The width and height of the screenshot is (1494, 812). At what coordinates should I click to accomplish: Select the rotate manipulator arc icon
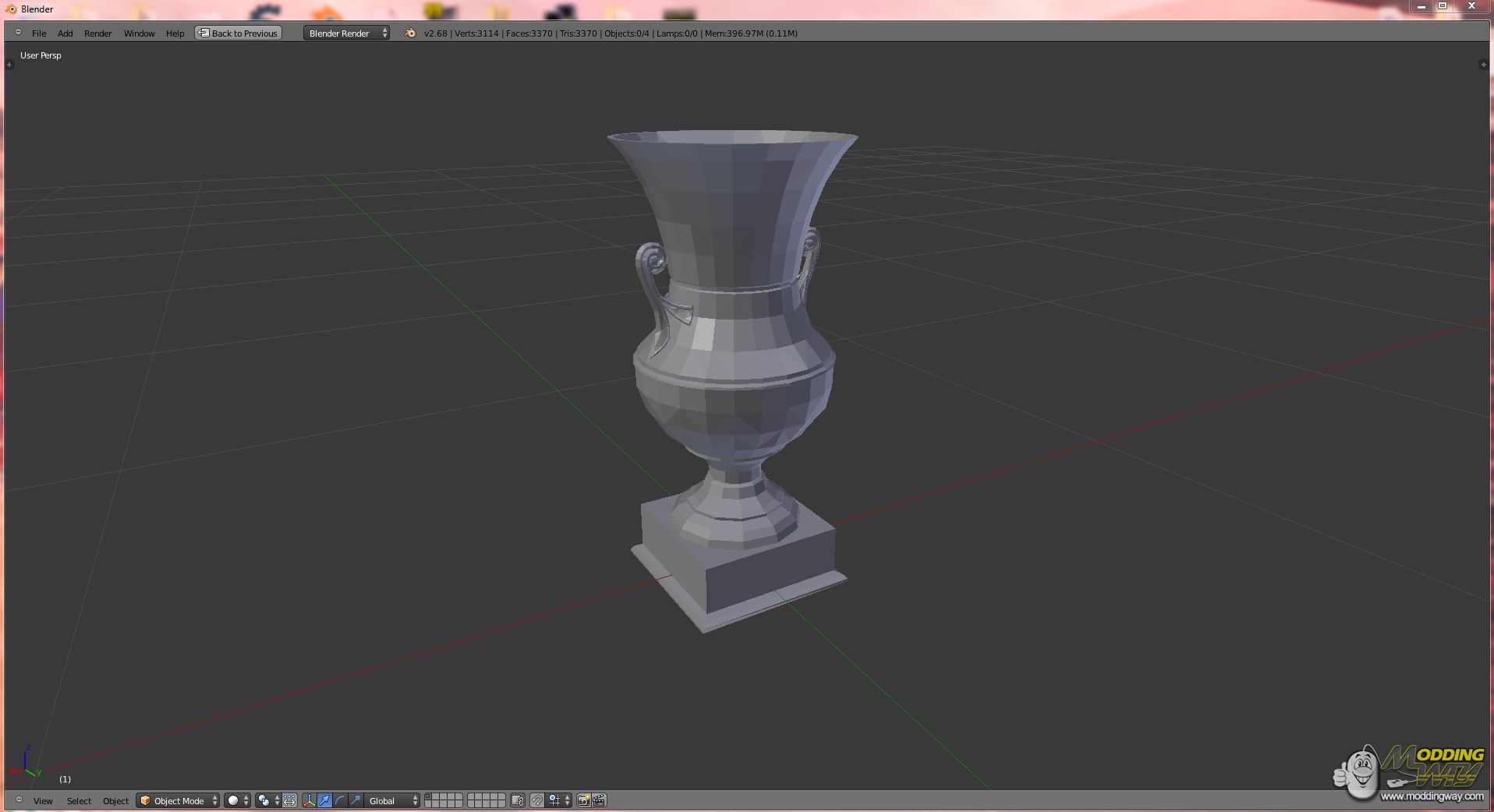340,800
